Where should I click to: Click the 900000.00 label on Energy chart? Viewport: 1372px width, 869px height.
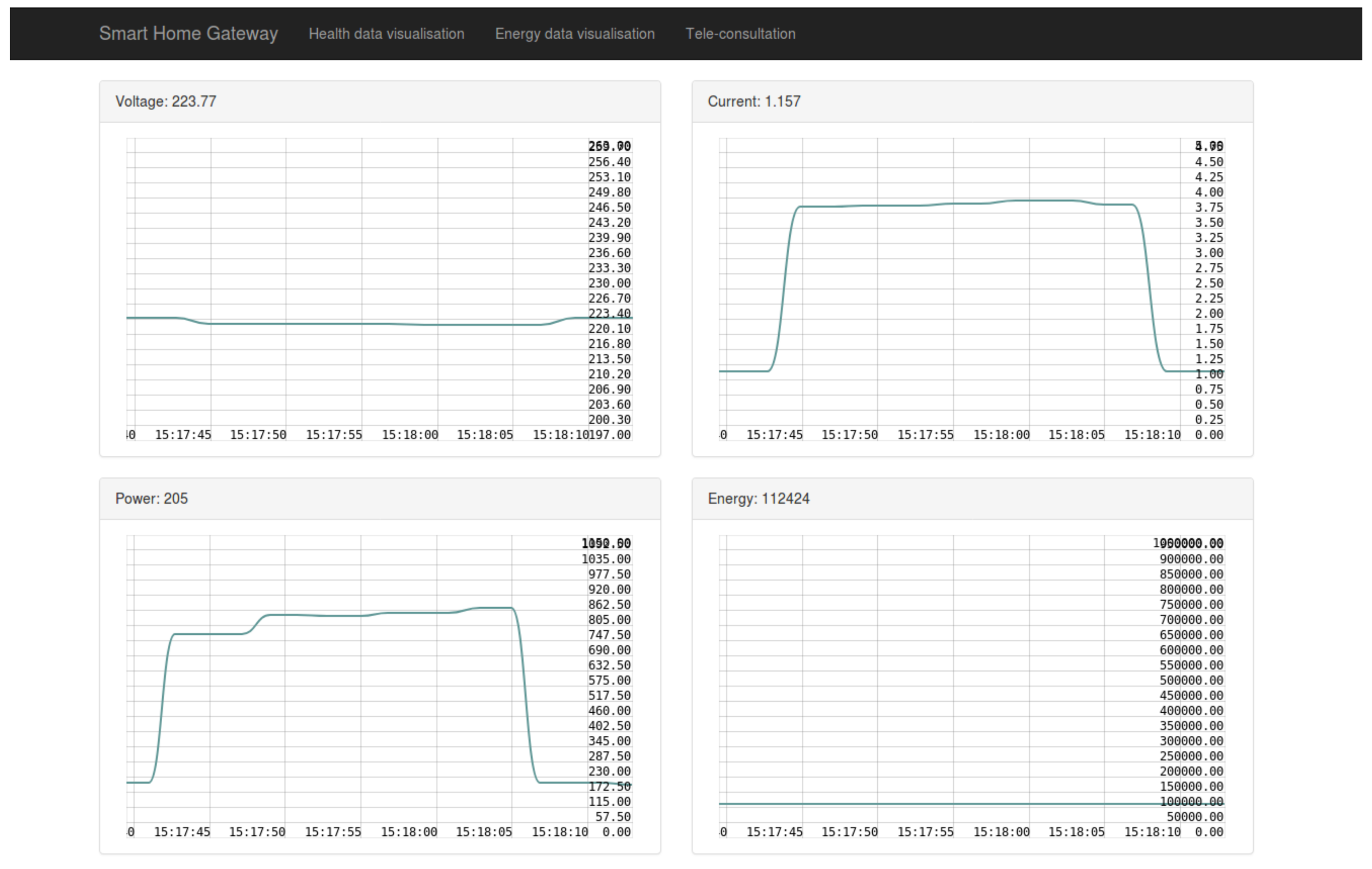click(x=1191, y=559)
